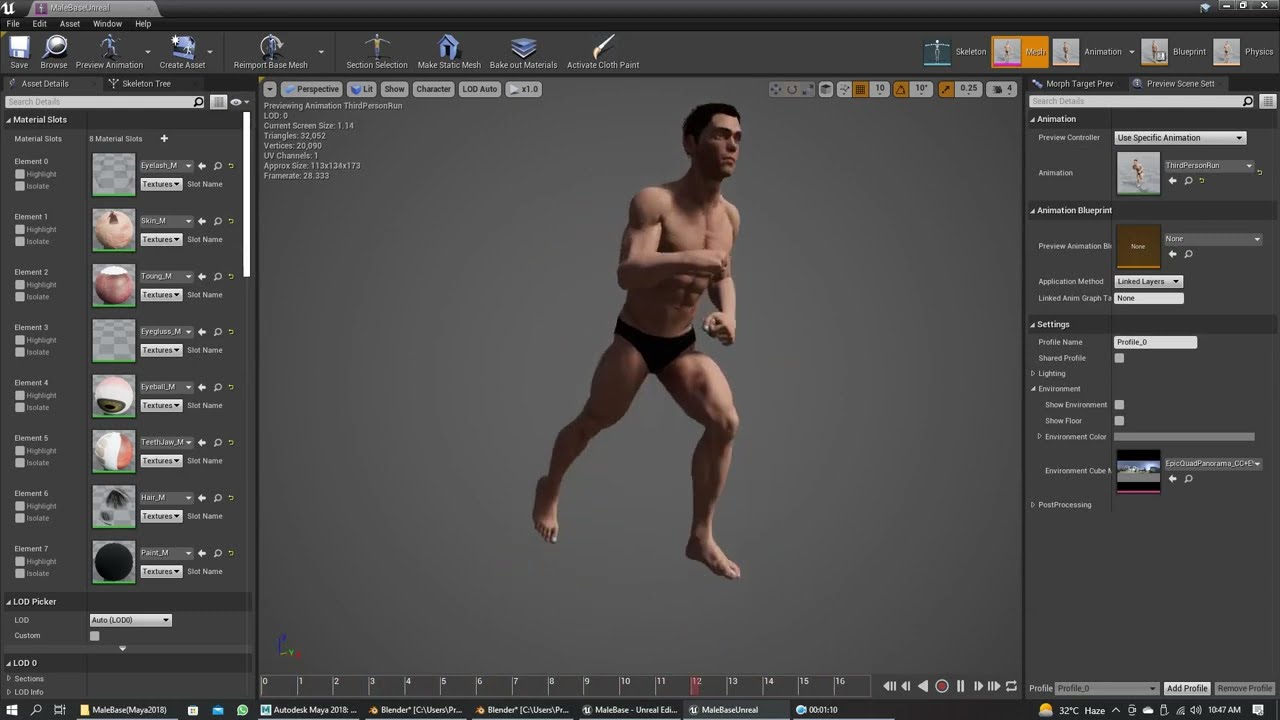The height and width of the screenshot is (720, 1280).
Task: Switch to Blueprint editor mode
Action: coord(1174,52)
